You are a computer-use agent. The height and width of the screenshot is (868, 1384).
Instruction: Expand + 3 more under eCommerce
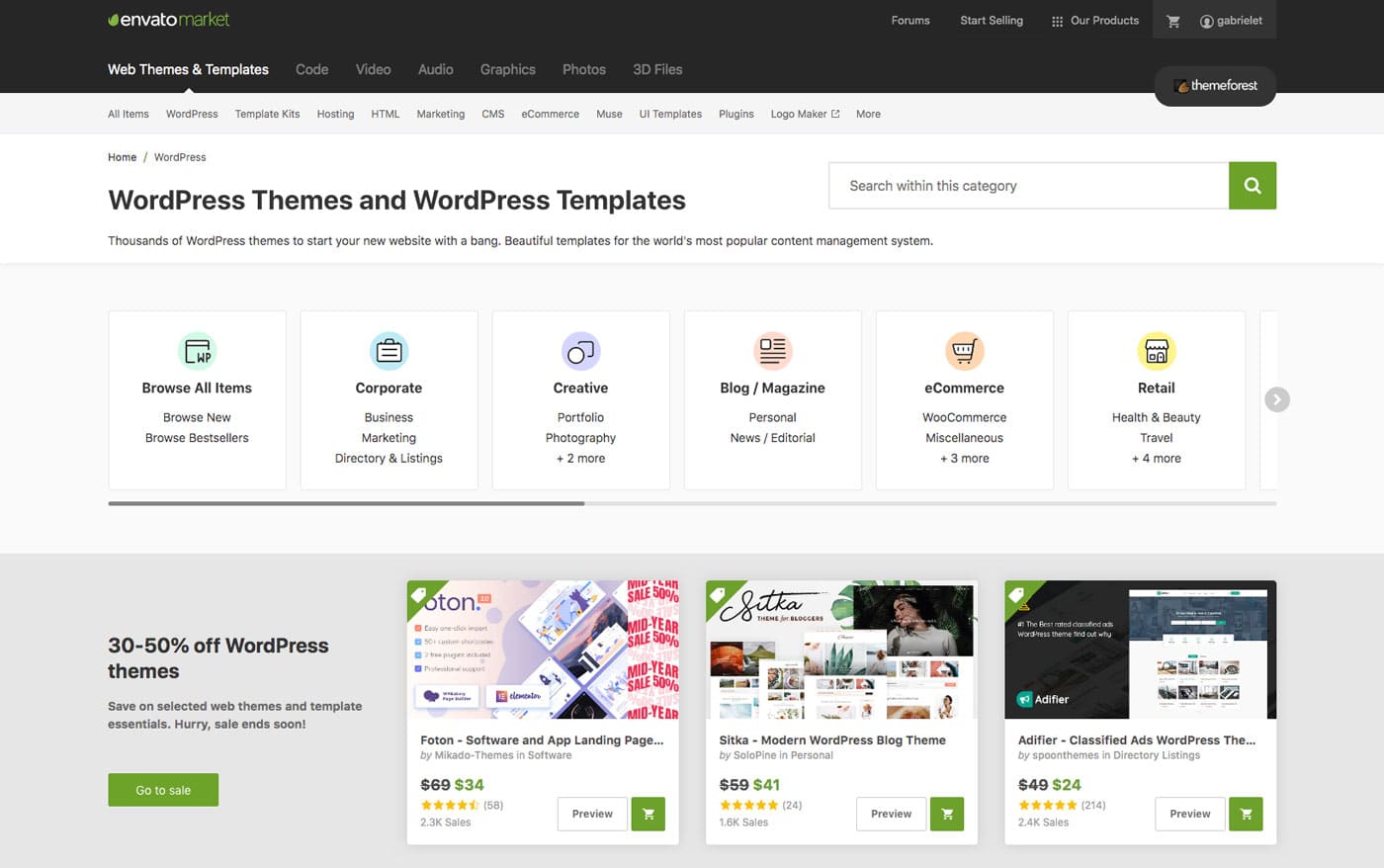coord(964,459)
